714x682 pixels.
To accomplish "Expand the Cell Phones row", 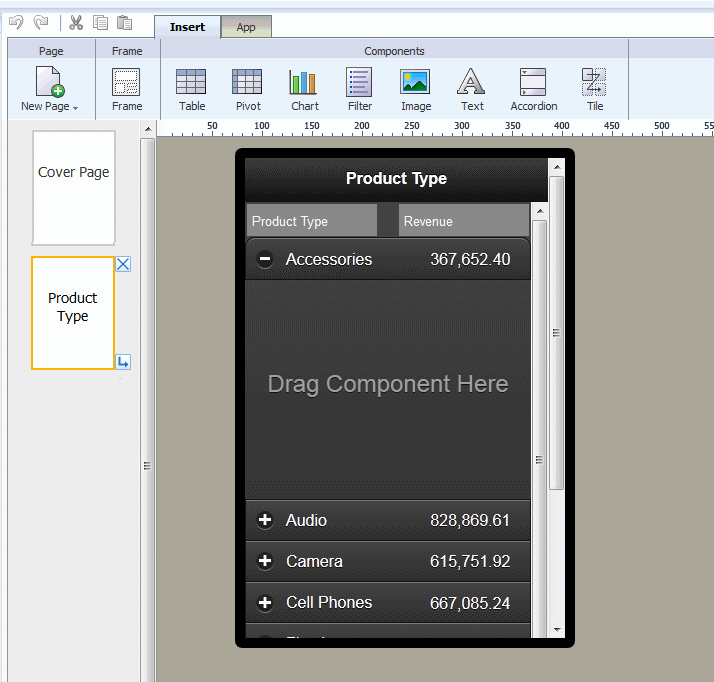I will 265,602.
